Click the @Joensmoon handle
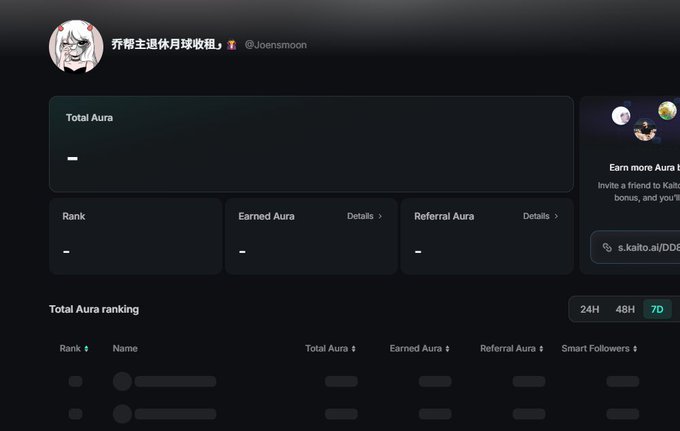Image resolution: width=680 pixels, height=431 pixels. coord(276,45)
